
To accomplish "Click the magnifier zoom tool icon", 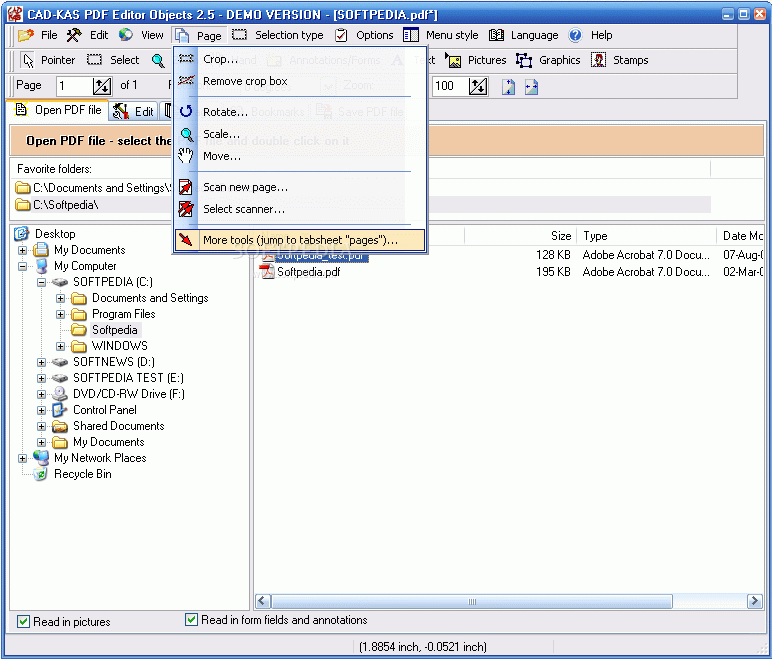I will 158,61.
